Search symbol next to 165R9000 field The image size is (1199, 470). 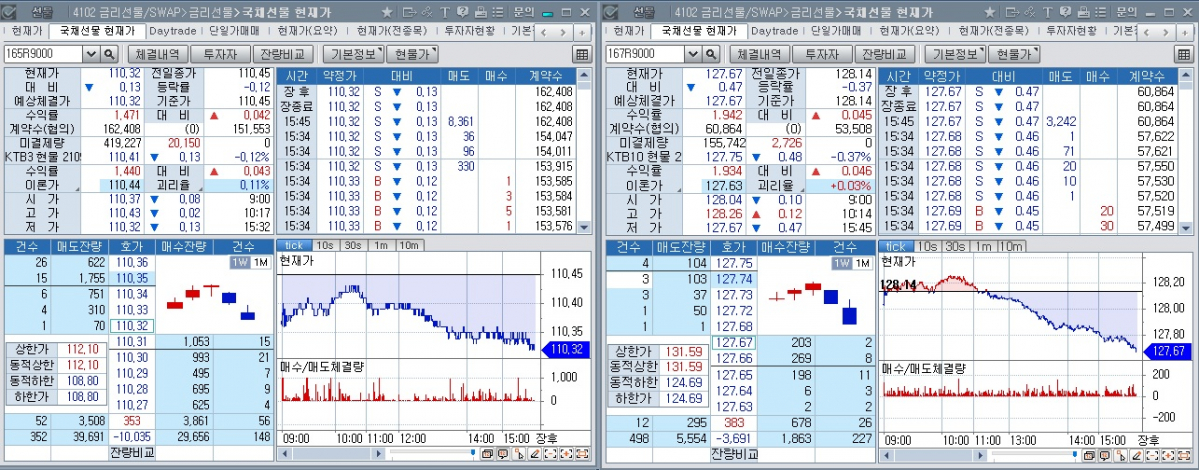click(109, 54)
